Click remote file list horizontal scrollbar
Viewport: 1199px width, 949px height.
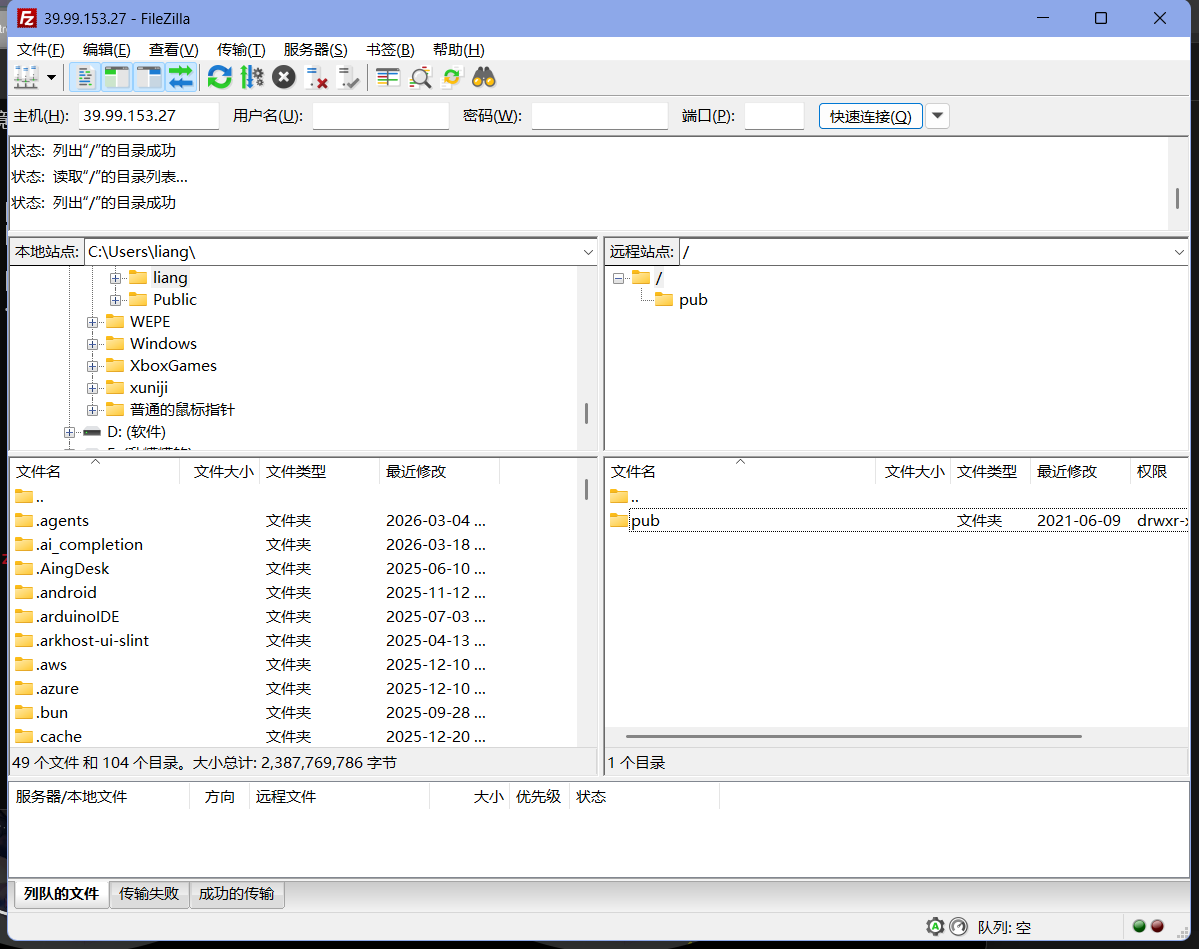click(853, 736)
